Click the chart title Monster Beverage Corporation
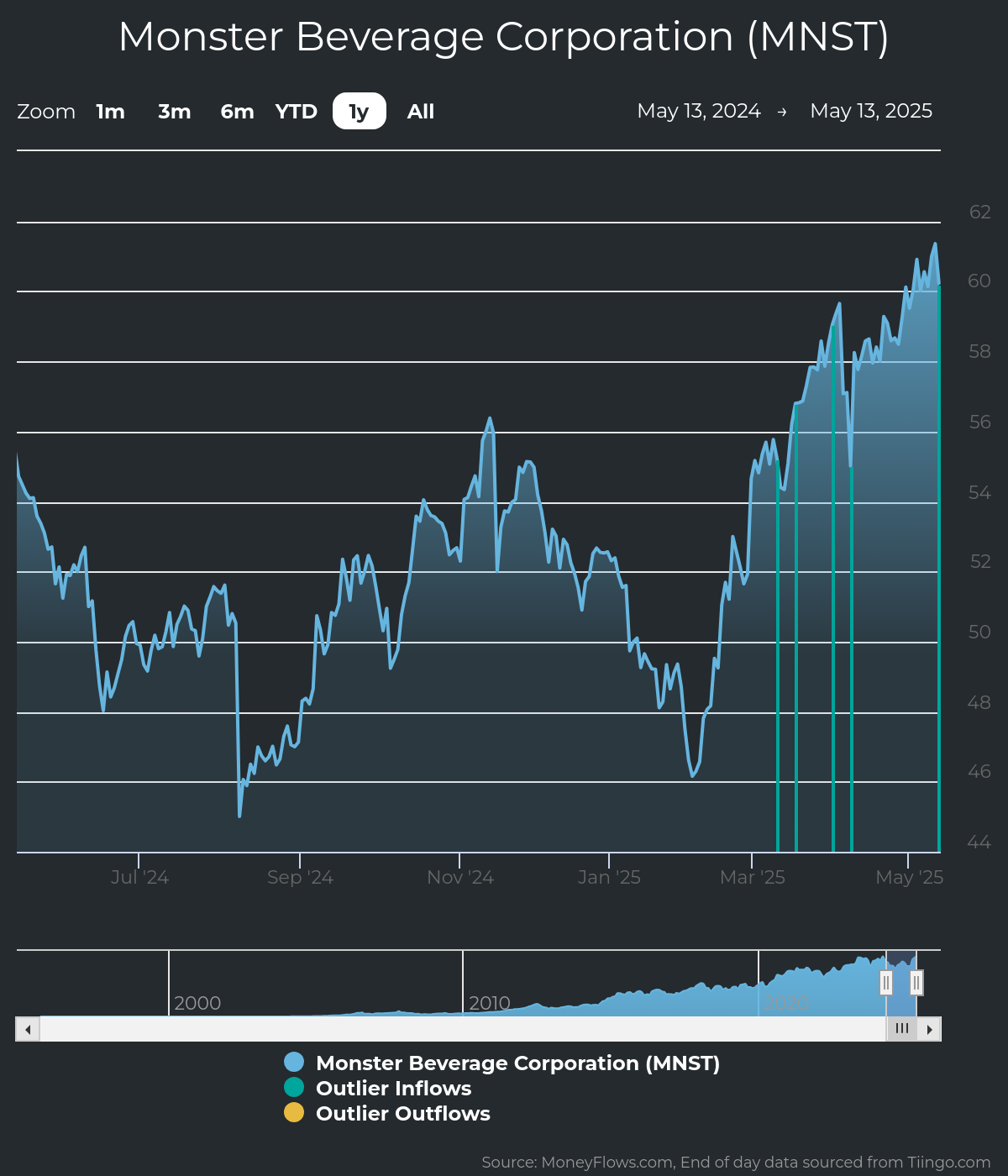This screenshot has width=1008, height=1176. coord(504,37)
